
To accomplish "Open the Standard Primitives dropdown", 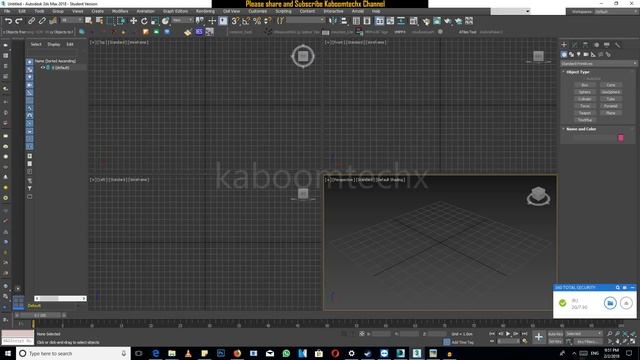I will pos(598,64).
